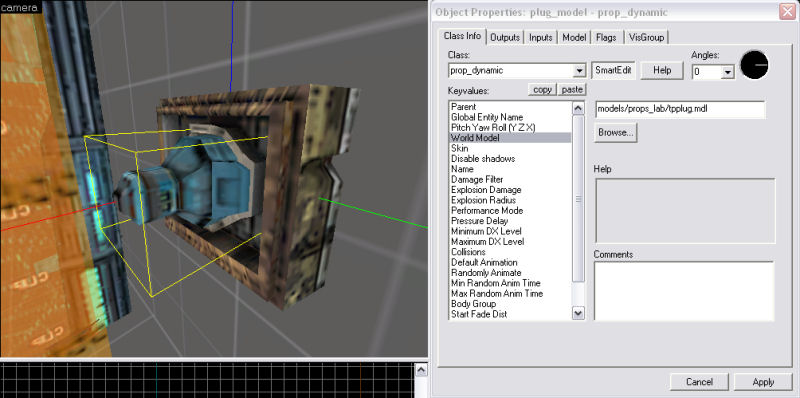The height and width of the screenshot is (398, 800).
Task: Click the paste keyvalues button
Action: coord(571,89)
